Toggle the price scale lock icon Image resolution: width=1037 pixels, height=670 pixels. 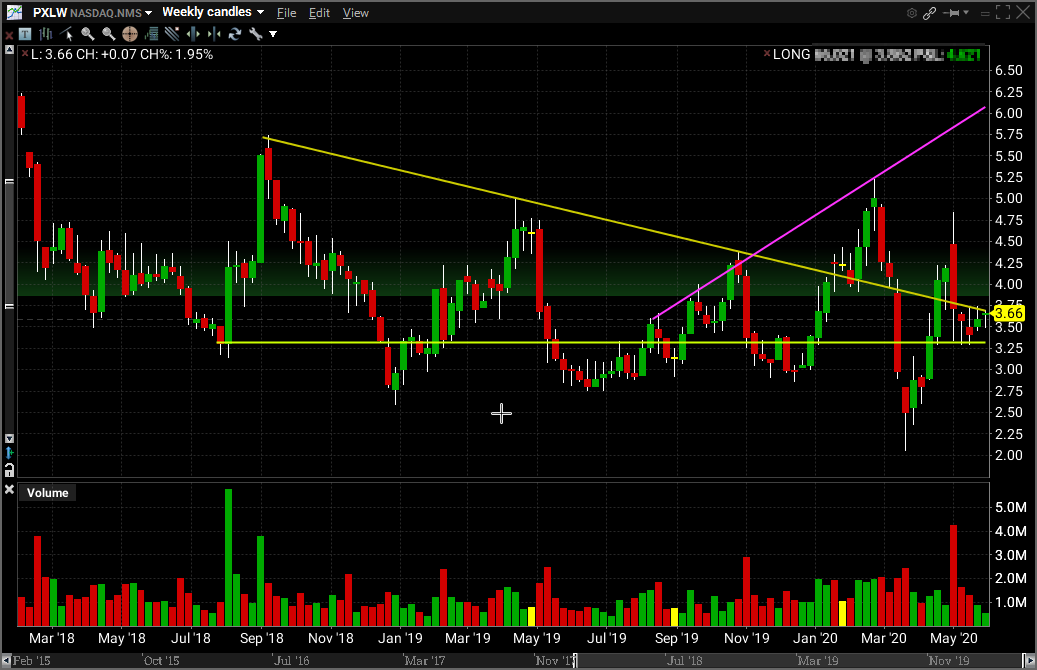point(9,470)
